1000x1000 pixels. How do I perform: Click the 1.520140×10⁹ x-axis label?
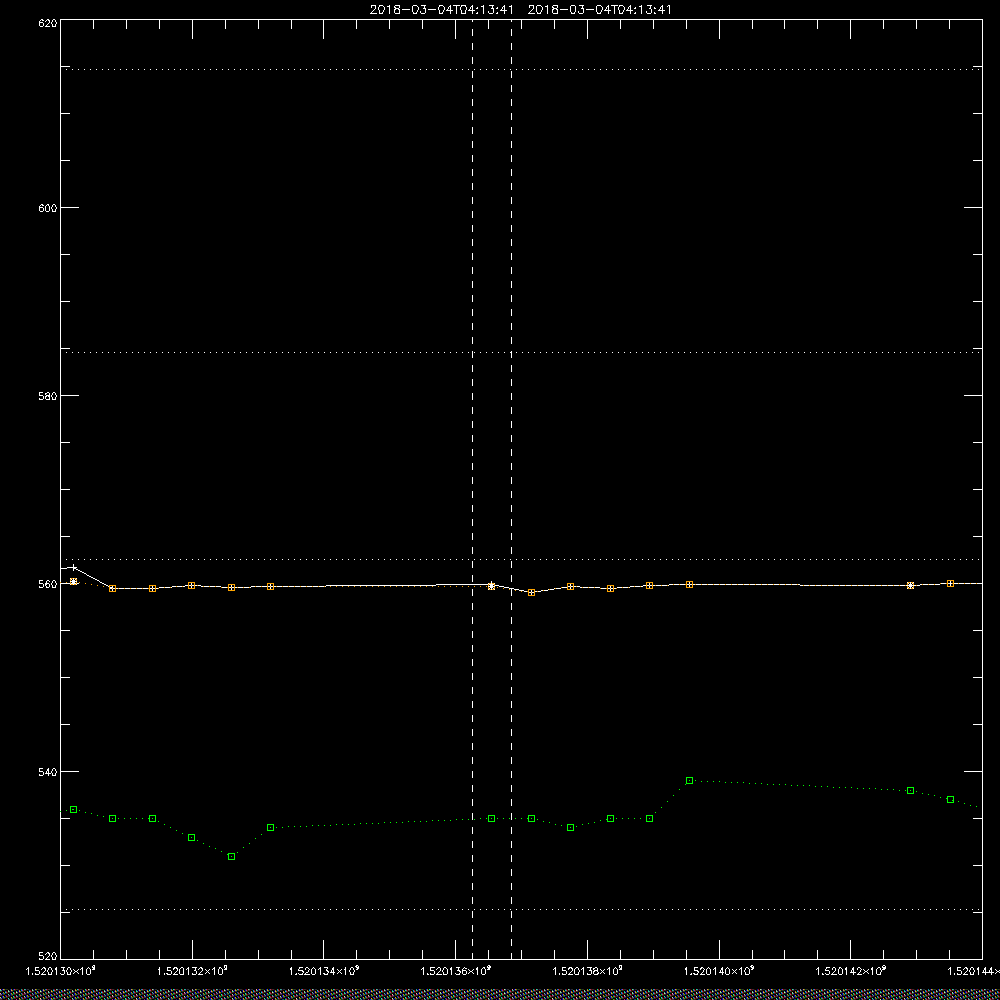pos(719,971)
